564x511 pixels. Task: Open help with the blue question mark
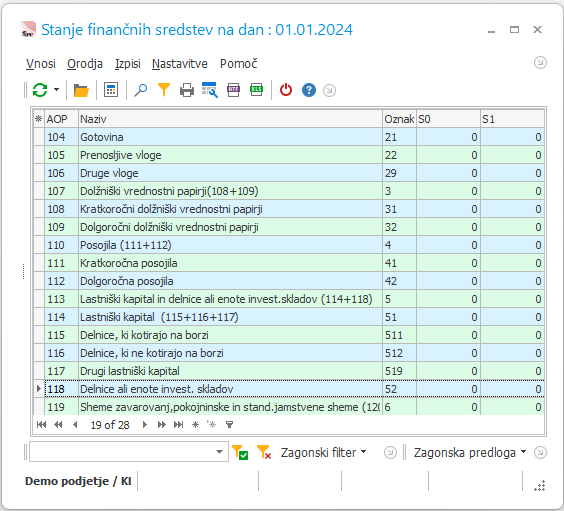pos(309,90)
